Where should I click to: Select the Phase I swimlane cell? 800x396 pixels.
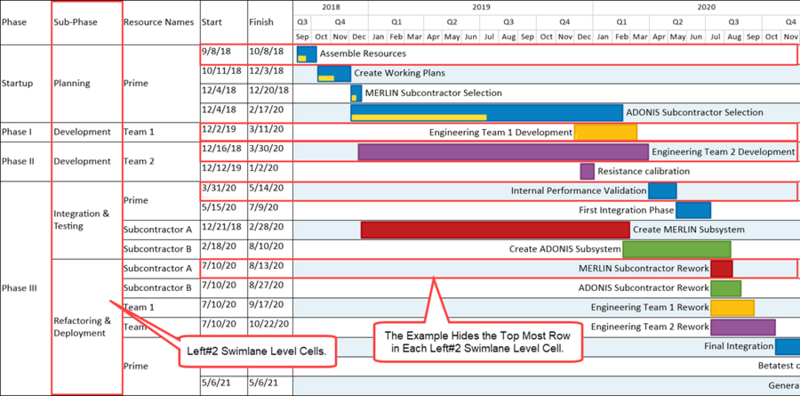(x=25, y=132)
